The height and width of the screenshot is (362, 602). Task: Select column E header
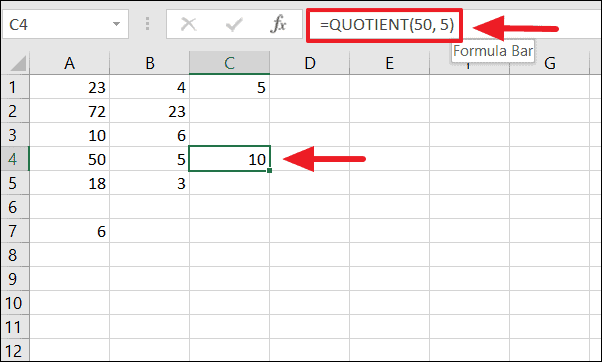tap(389, 63)
